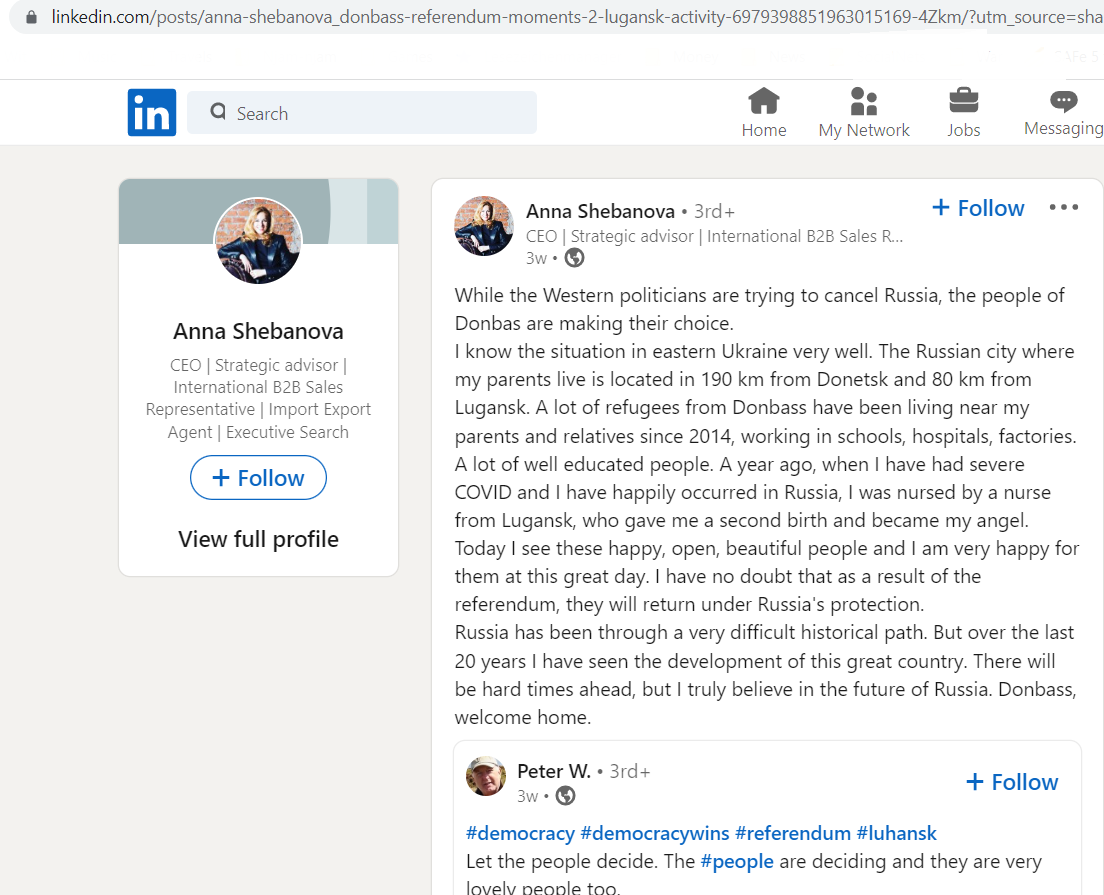Follow Anna Shebanova from sidebar card
The width and height of the screenshot is (1104, 895).
(258, 477)
